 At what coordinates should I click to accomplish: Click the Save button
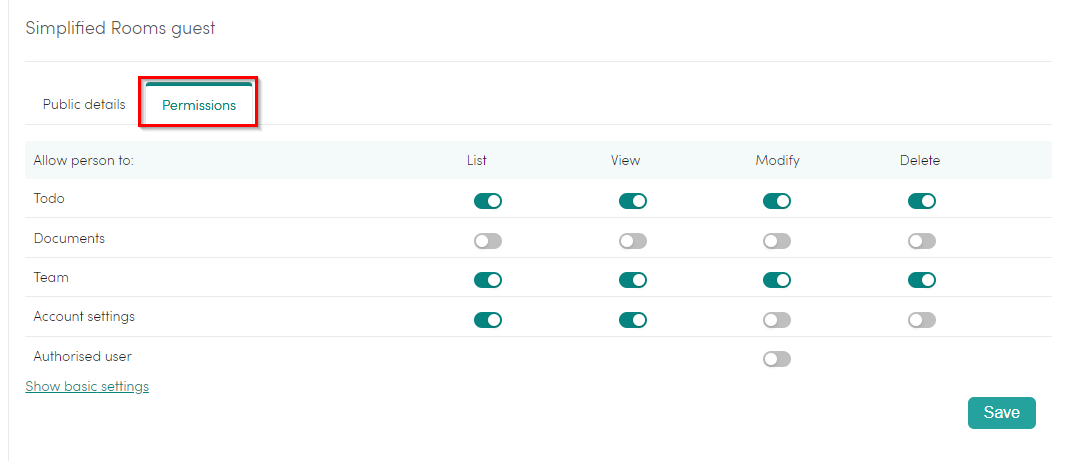tap(1002, 413)
